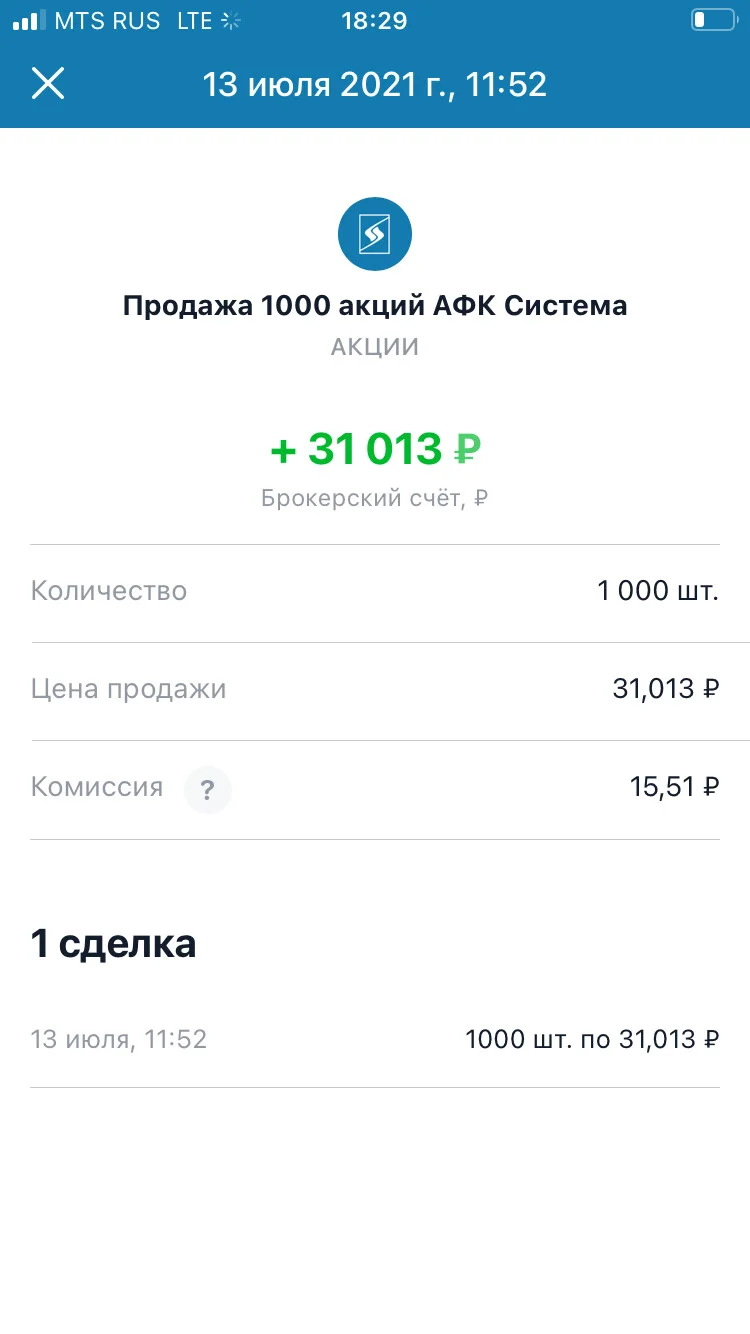Select the title Продажа 1000 акций АФК Система
750x1334 pixels.
[x=375, y=305]
